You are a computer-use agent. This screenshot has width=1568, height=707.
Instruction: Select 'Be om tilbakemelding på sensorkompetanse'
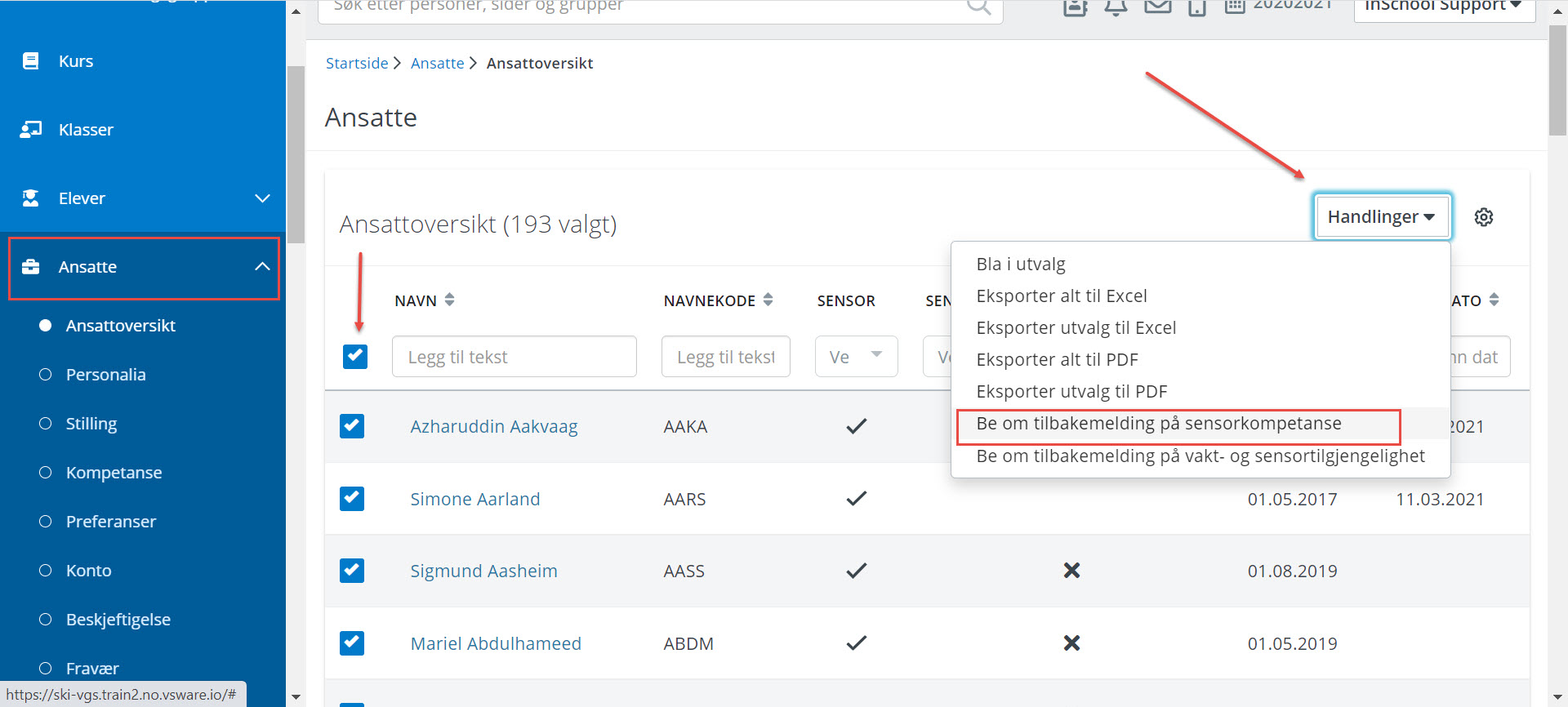coord(1159,423)
